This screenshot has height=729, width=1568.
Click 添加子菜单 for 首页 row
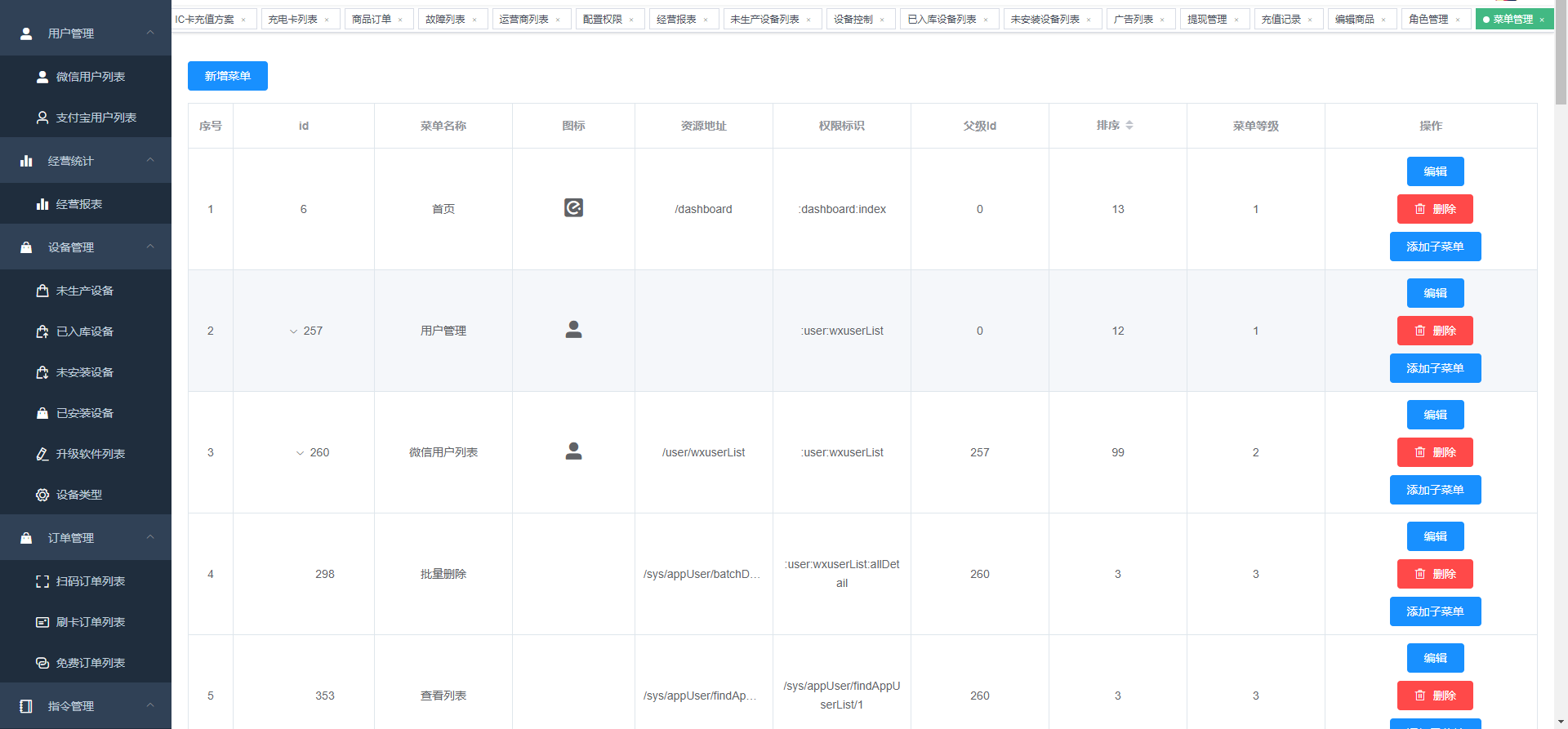(1435, 247)
